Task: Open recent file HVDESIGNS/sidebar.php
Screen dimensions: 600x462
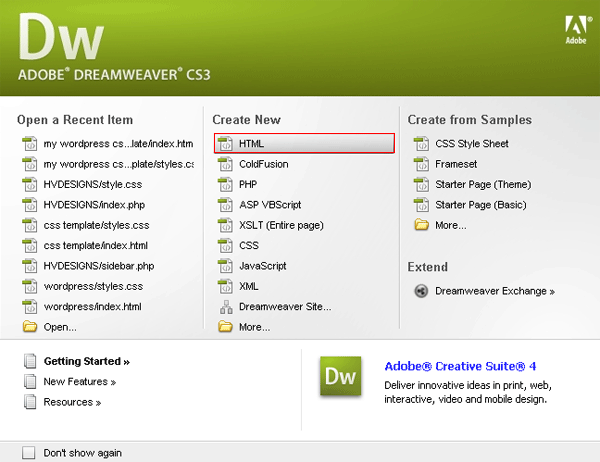Action: click(99, 266)
